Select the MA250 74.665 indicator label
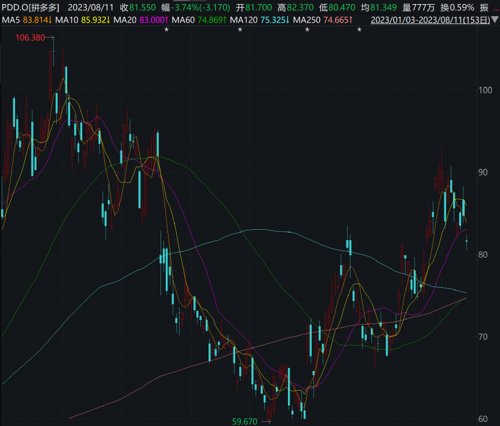Screen dimensions: 500x426 click(323, 20)
